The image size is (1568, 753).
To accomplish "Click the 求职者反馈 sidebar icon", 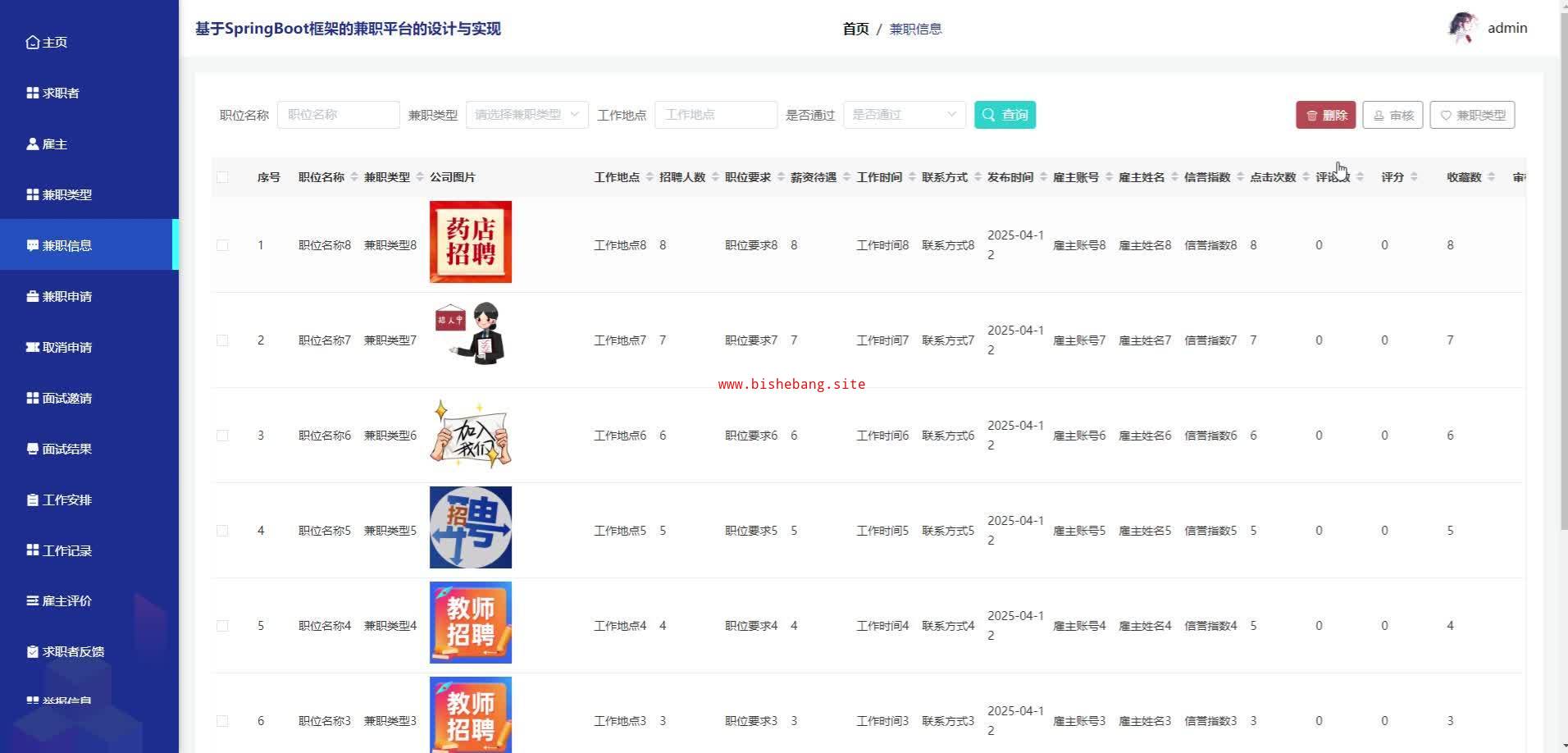I will [x=33, y=651].
